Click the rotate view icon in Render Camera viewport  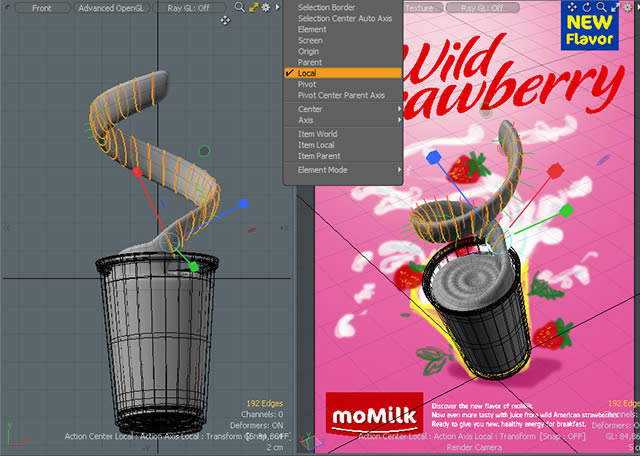coord(587,7)
